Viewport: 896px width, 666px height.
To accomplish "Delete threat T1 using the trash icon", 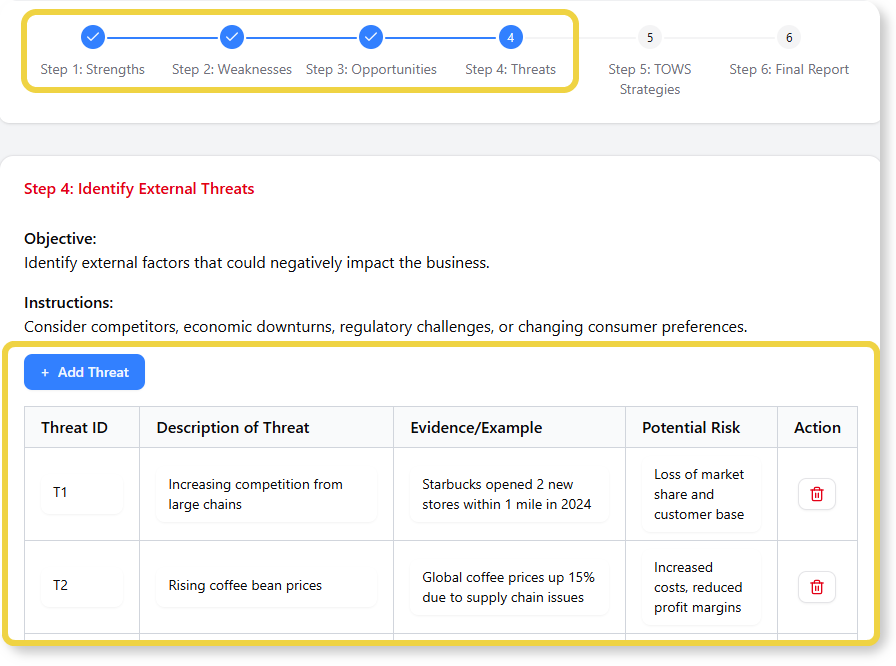I will tap(817, 494).
